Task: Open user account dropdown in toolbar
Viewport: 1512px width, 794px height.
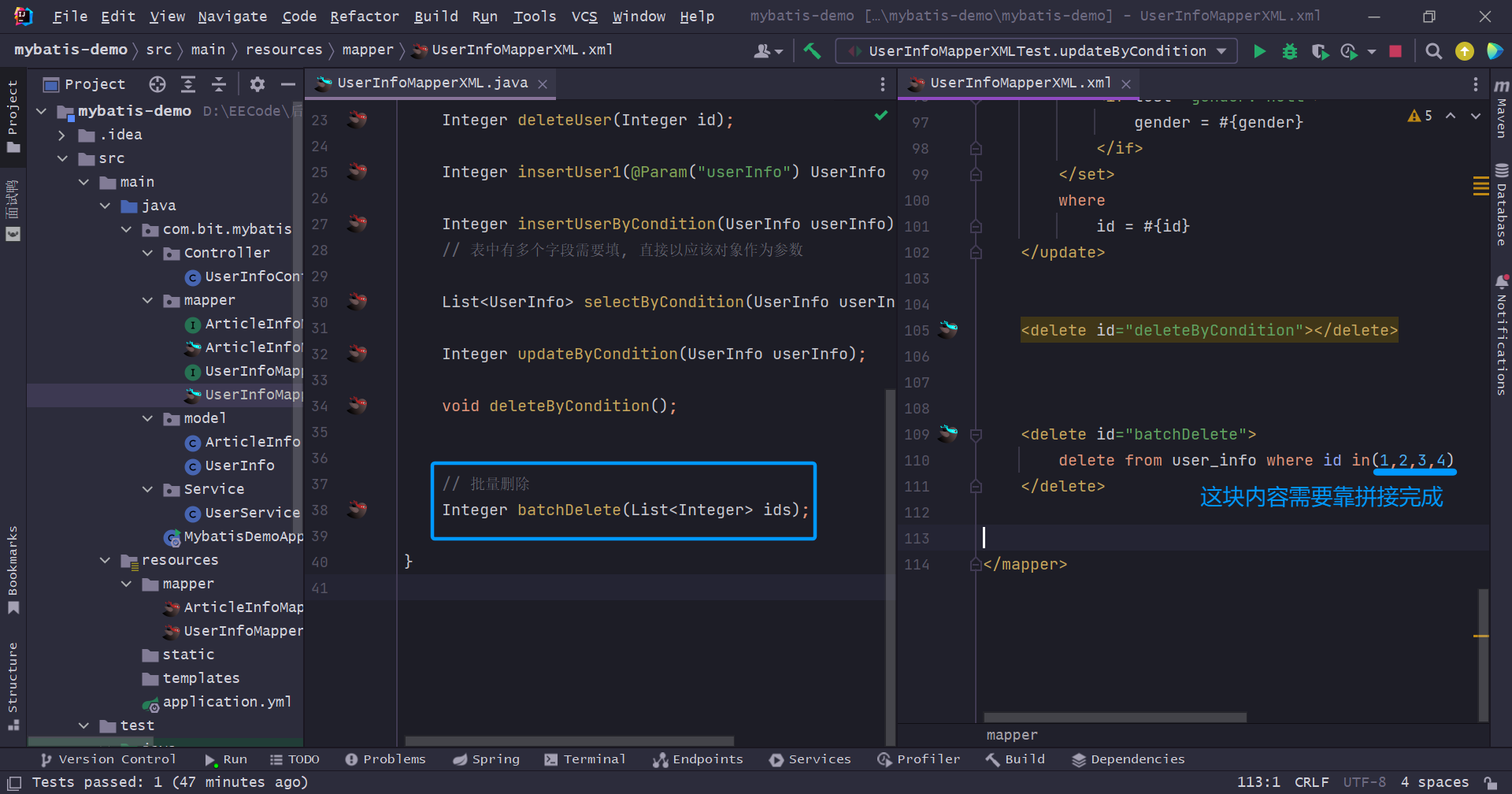Action: tap(768, 51)
